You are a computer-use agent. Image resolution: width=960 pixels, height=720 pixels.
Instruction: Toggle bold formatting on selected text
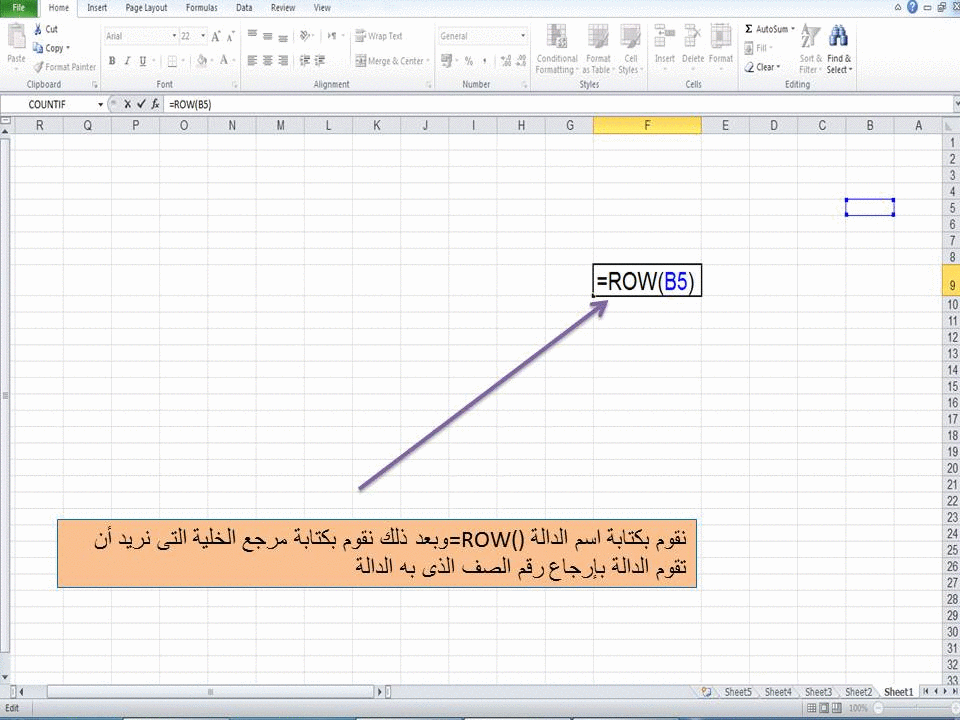coord(111,60)
